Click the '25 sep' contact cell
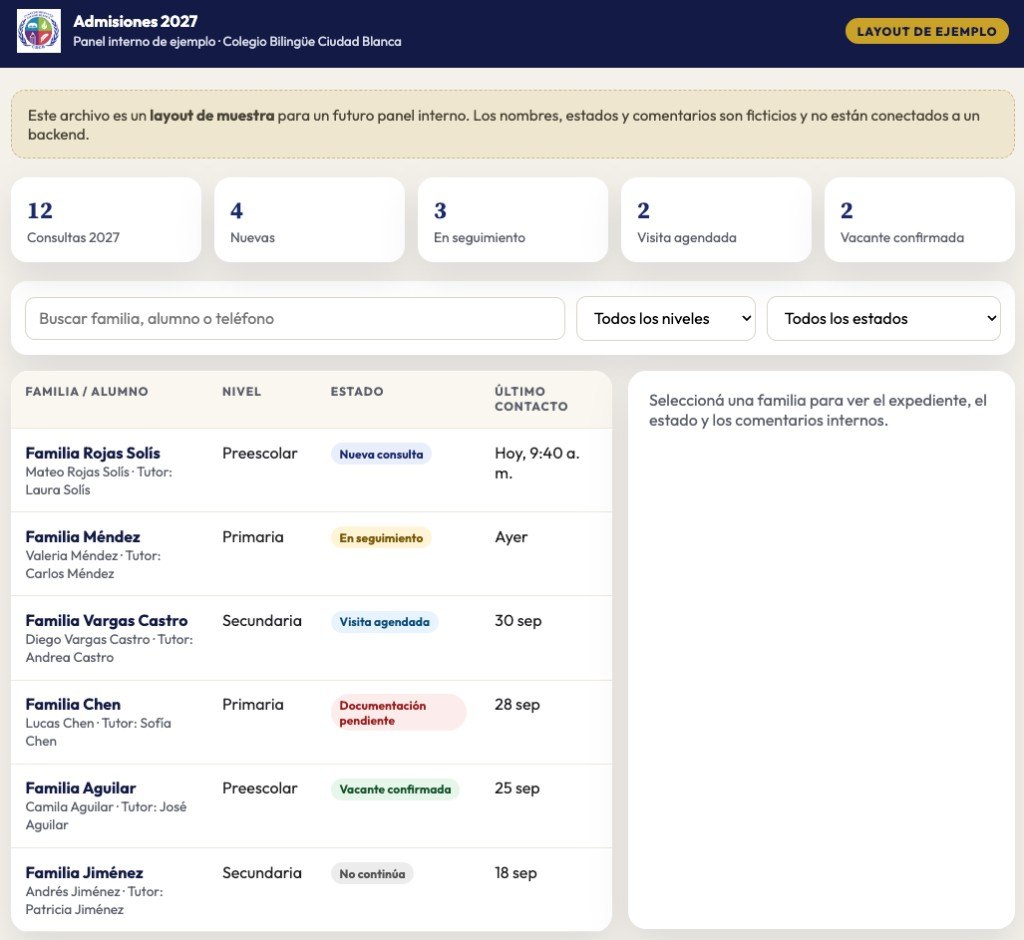 click(x=517, y=788)
